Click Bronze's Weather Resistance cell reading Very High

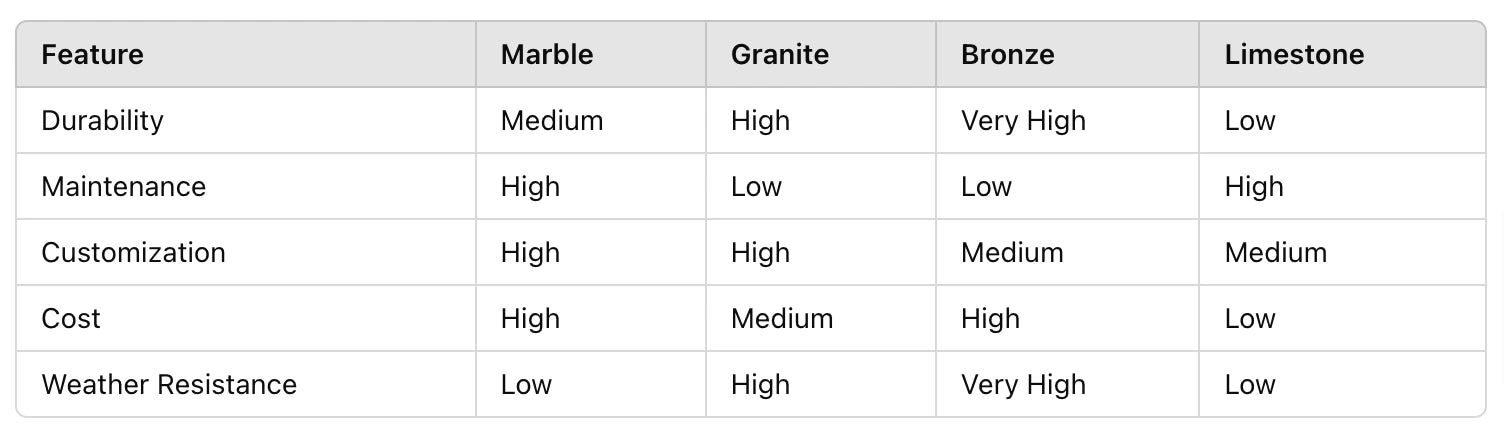1023,385
